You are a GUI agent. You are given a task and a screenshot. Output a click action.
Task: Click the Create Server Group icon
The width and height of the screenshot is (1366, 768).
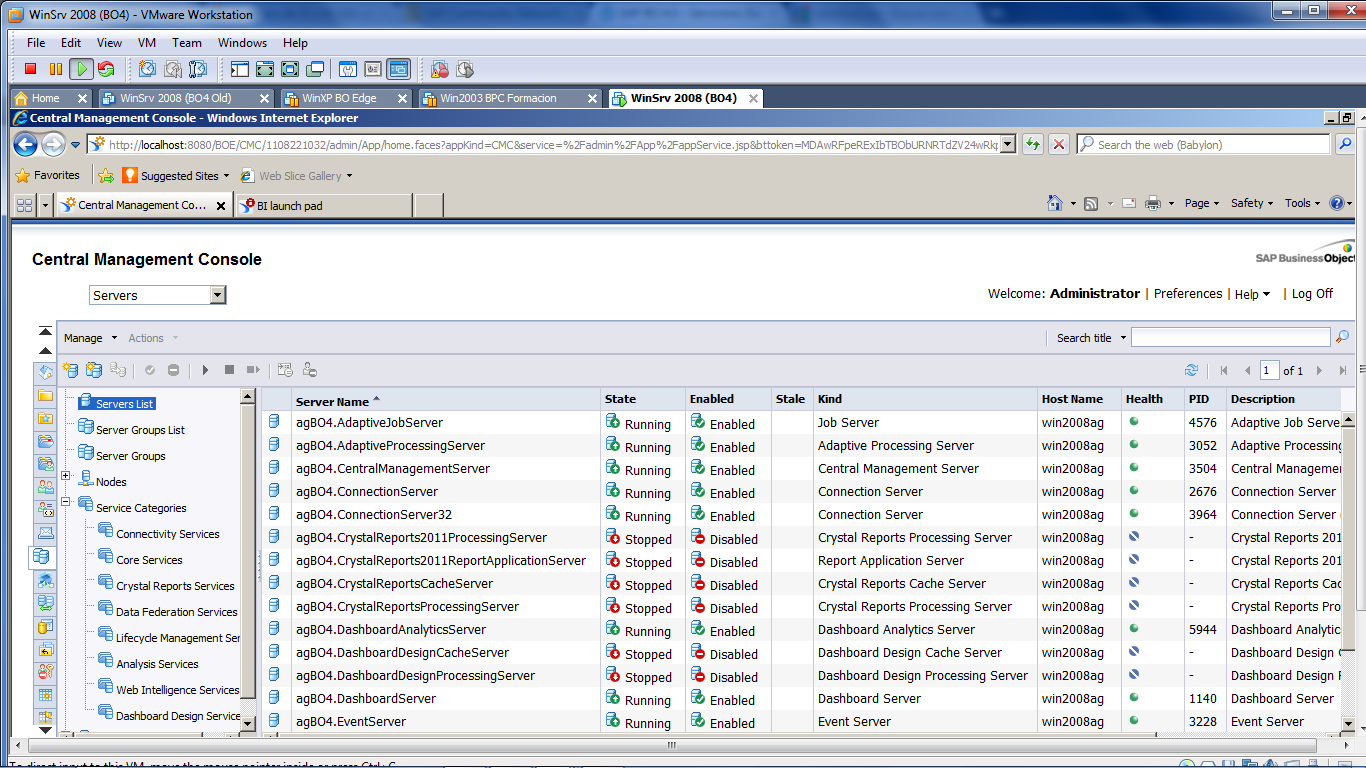(94, 370)
